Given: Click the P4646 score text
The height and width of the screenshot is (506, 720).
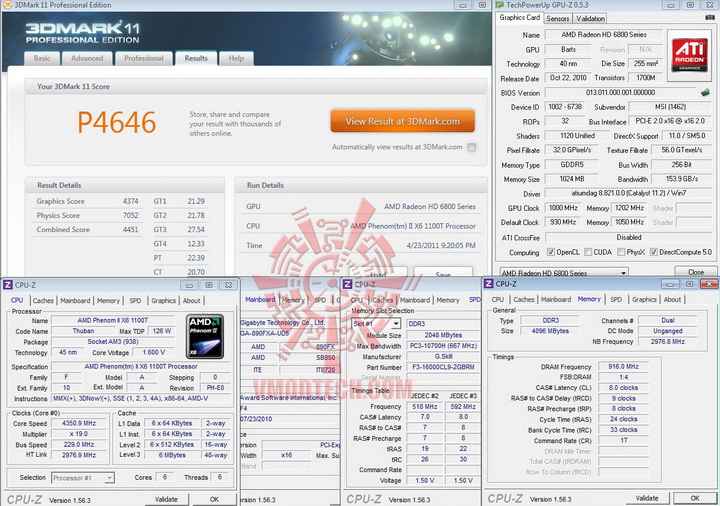Looking at the screenshot, I should click(117, 122).
